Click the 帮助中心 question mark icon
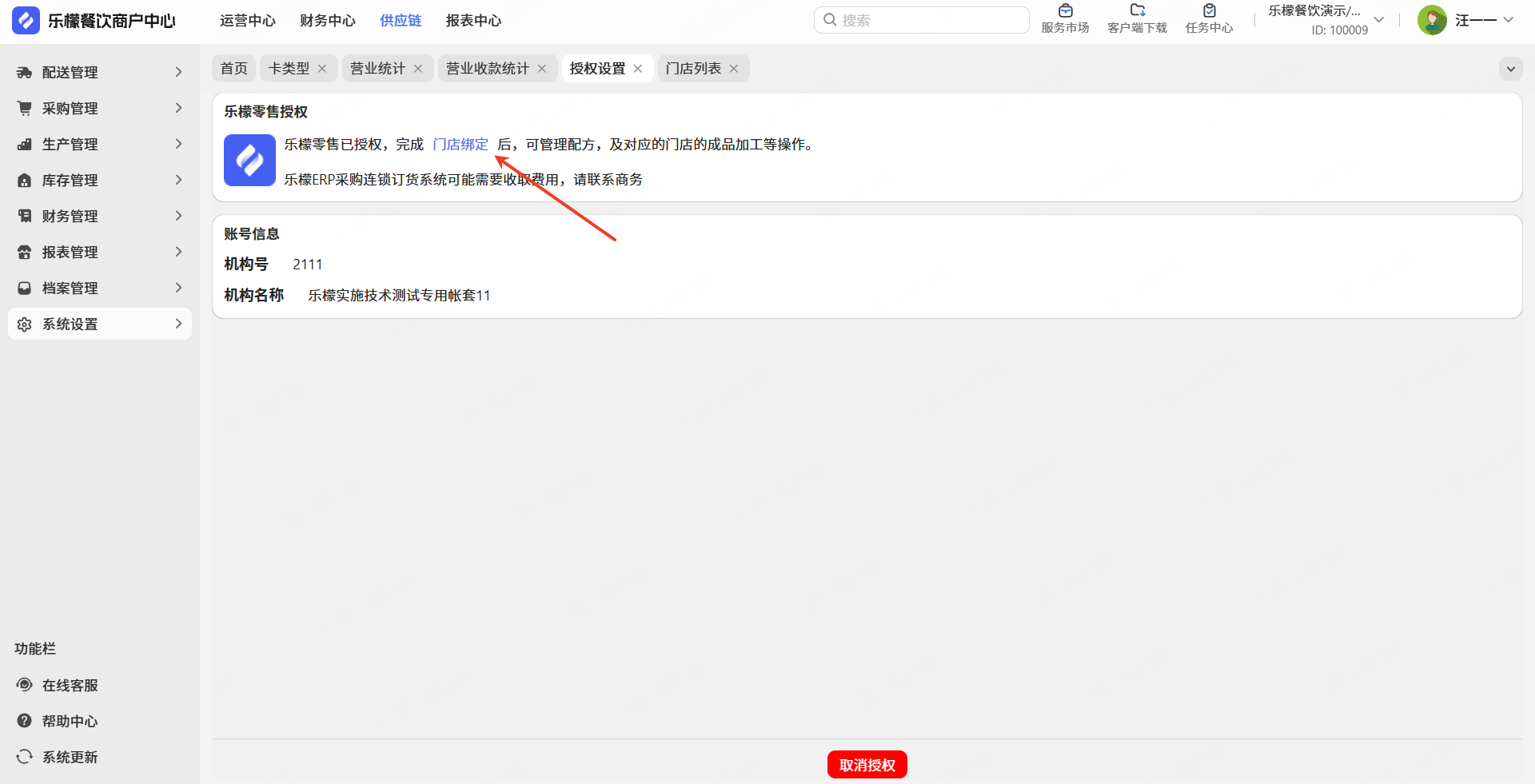This screenshot has height=784, width=1535. tap(25, 721)
